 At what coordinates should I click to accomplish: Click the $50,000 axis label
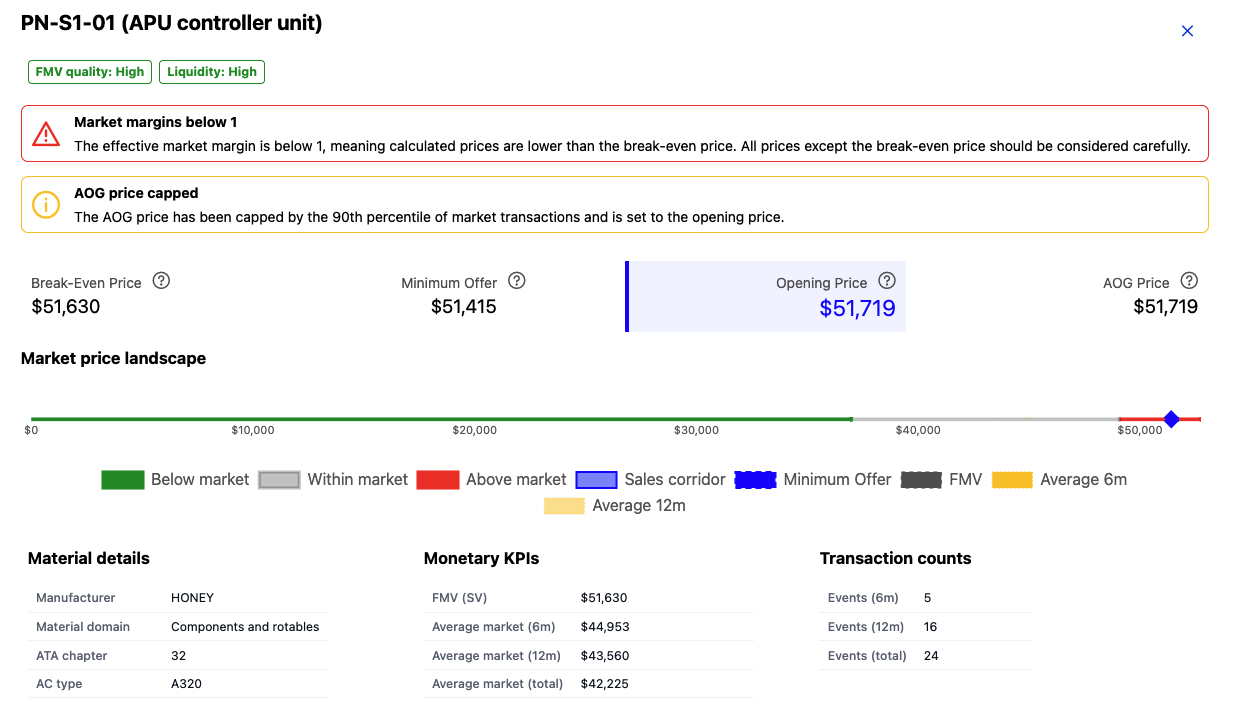[1139, 430]
